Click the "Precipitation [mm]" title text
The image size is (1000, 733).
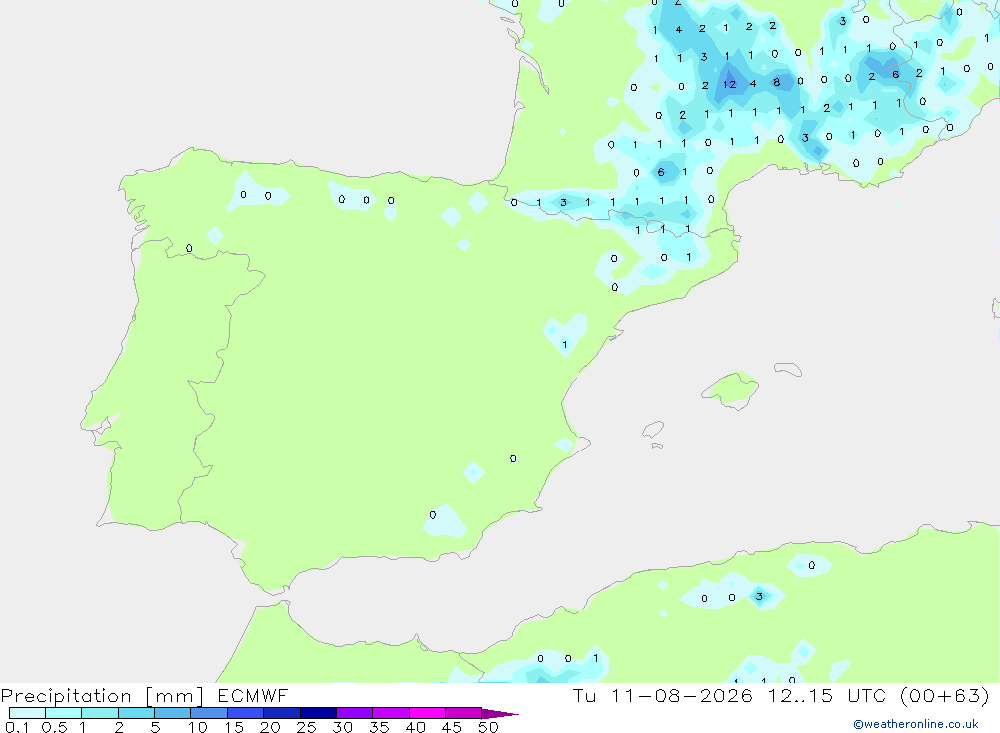(x=102, y=695)
